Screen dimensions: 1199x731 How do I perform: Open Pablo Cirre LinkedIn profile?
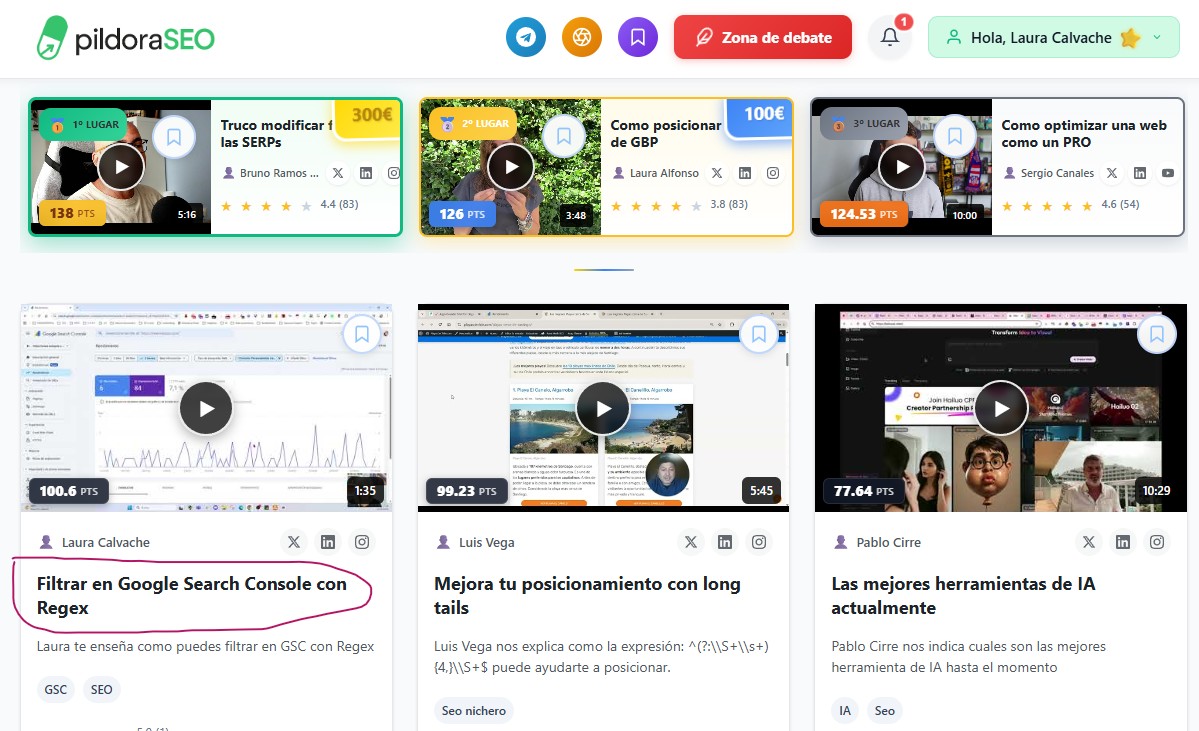(x=1123, y=542)
